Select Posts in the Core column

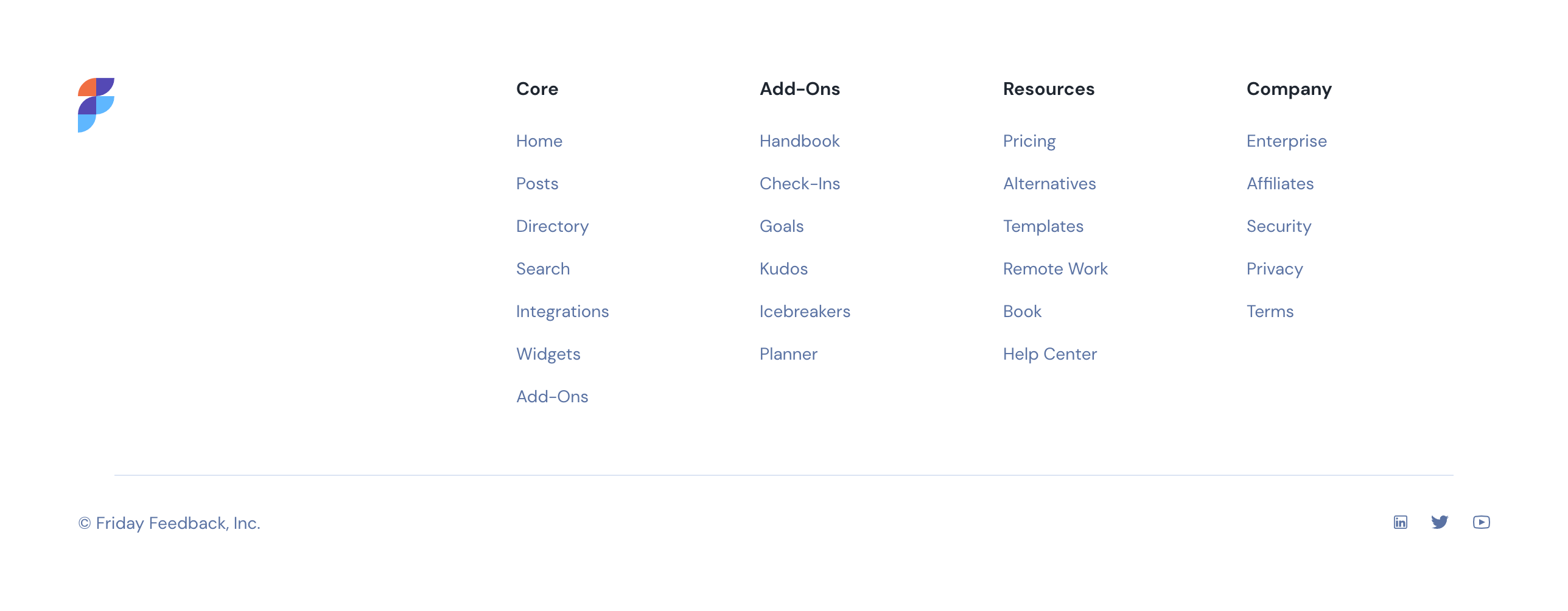coord(537,184)
